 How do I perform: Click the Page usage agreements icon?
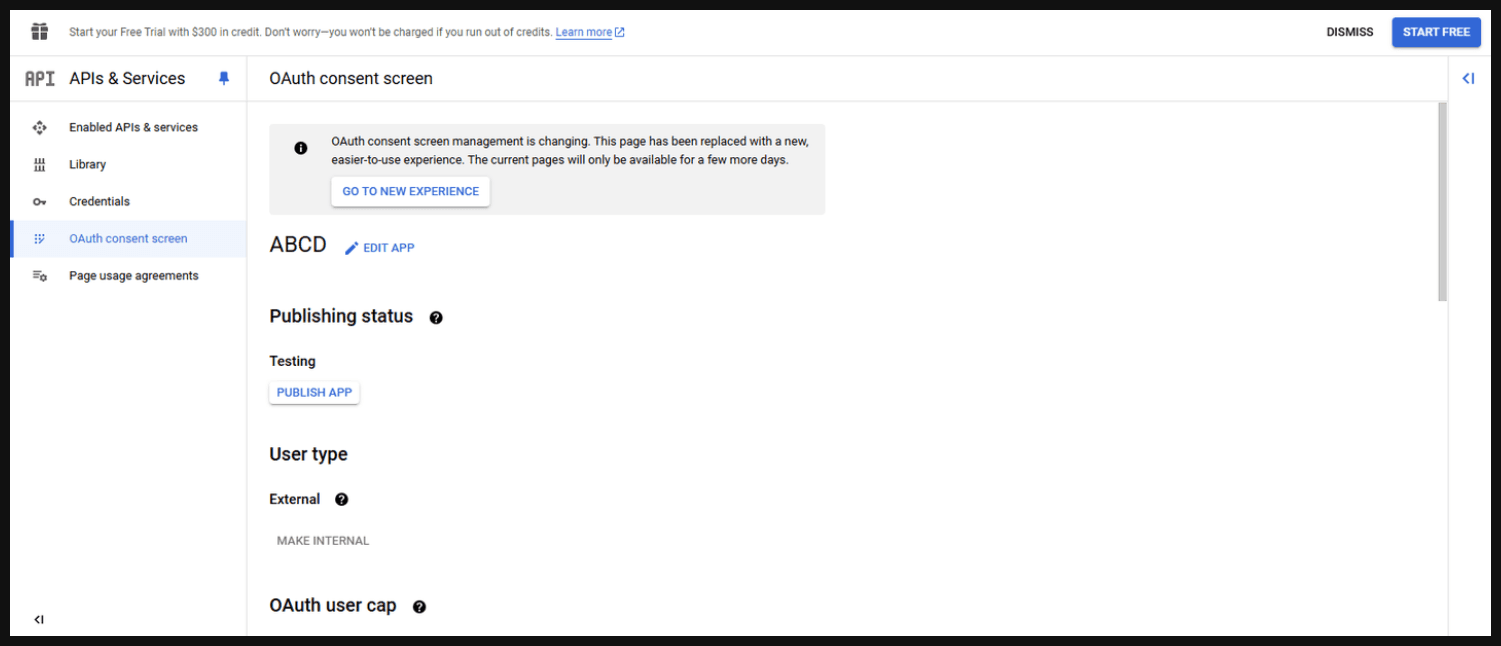(40, 276)
